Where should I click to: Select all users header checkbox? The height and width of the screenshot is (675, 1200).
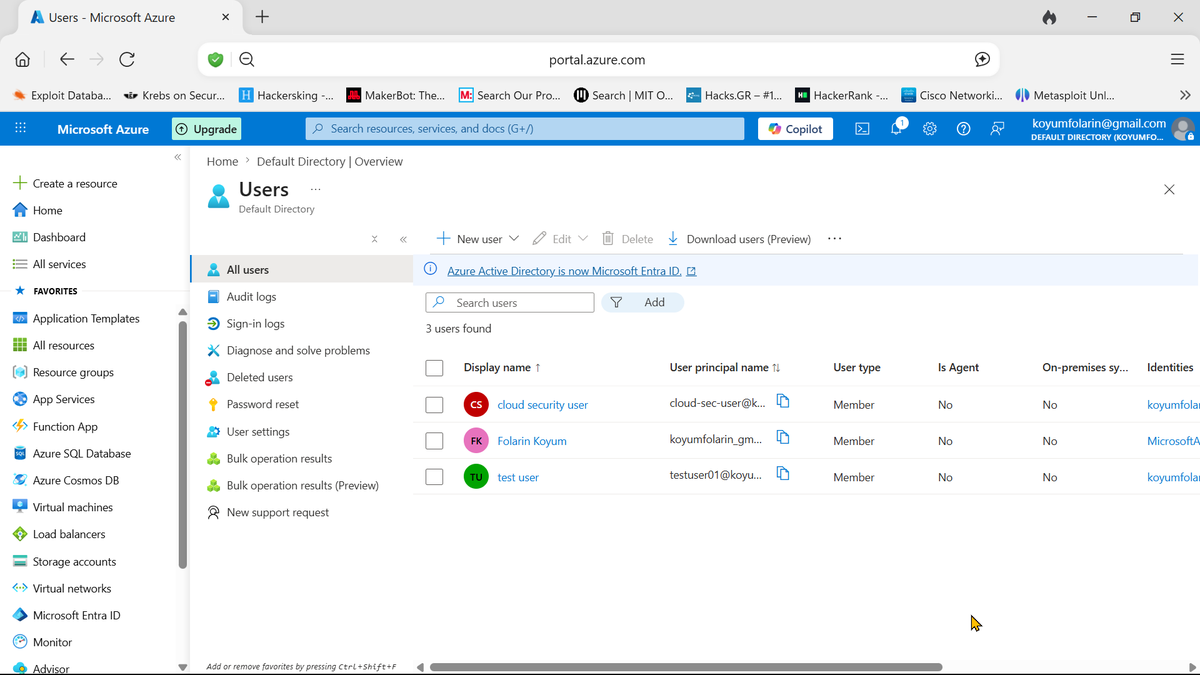coord(434,368)
